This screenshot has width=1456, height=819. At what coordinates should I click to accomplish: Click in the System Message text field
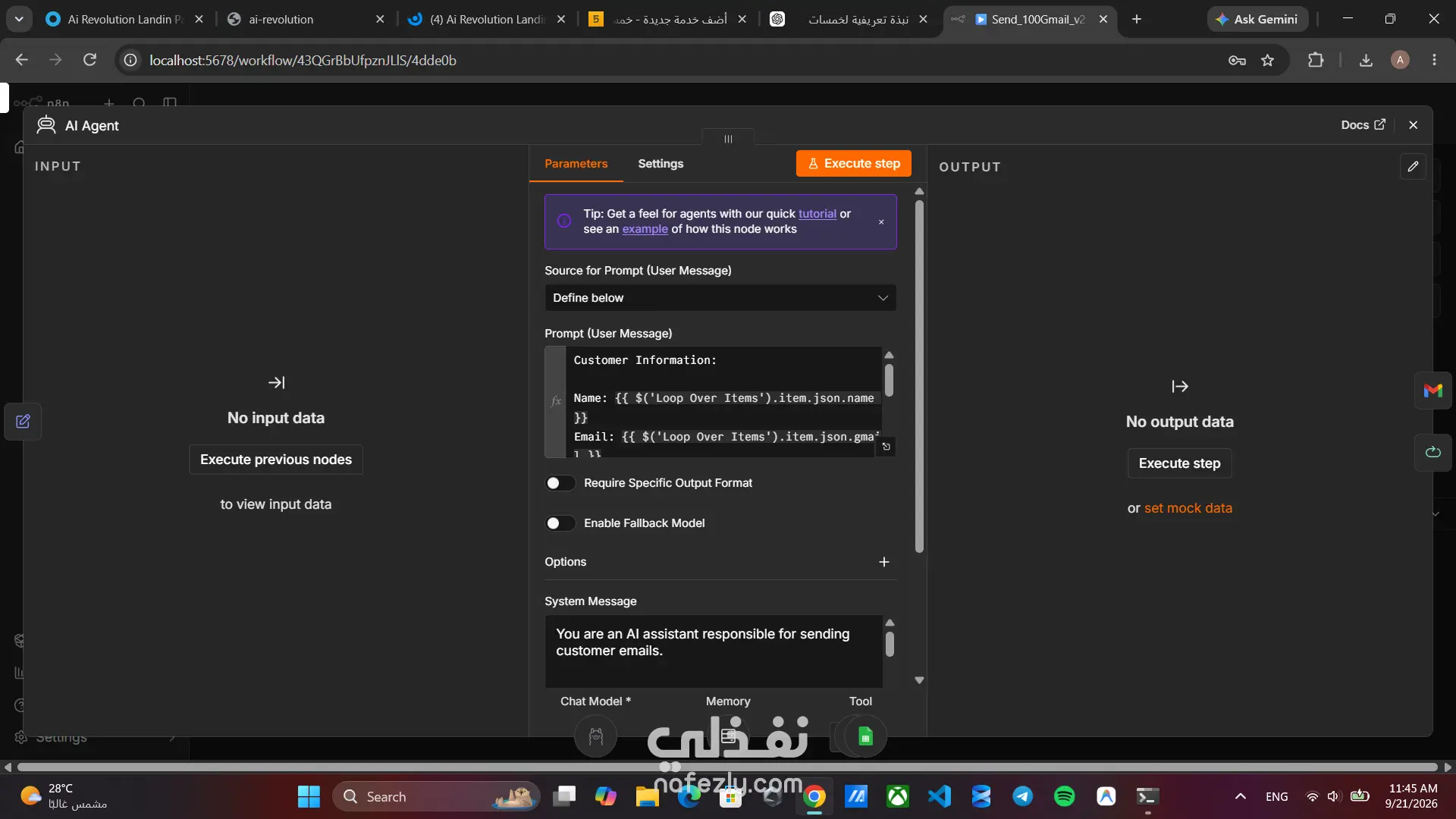click(x=714, y=651)
